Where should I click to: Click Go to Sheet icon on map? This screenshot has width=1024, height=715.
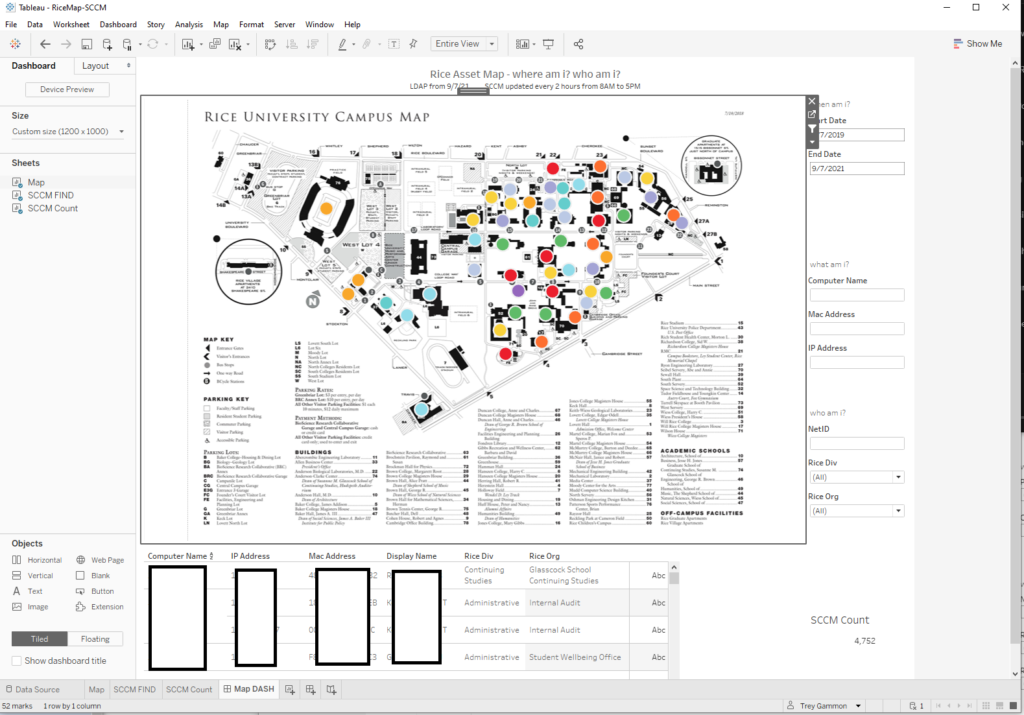coord(812,114)
